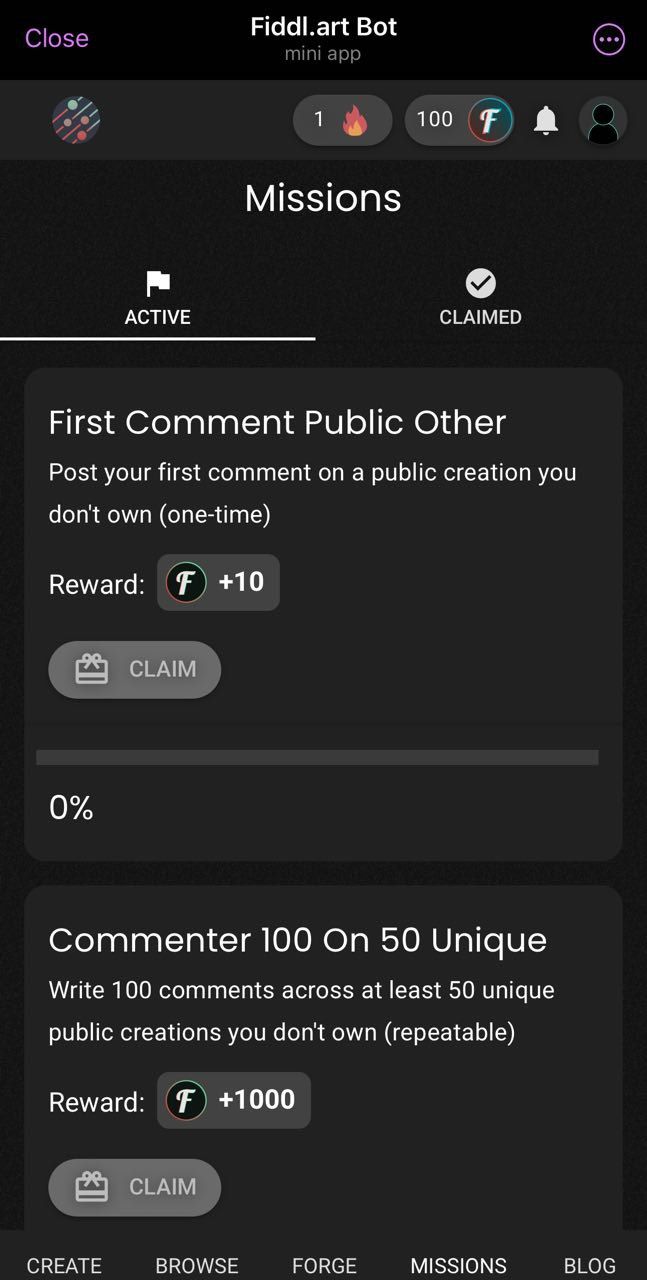
Task: Open the profile avatar icon
Action: click(x=603, y=119)
